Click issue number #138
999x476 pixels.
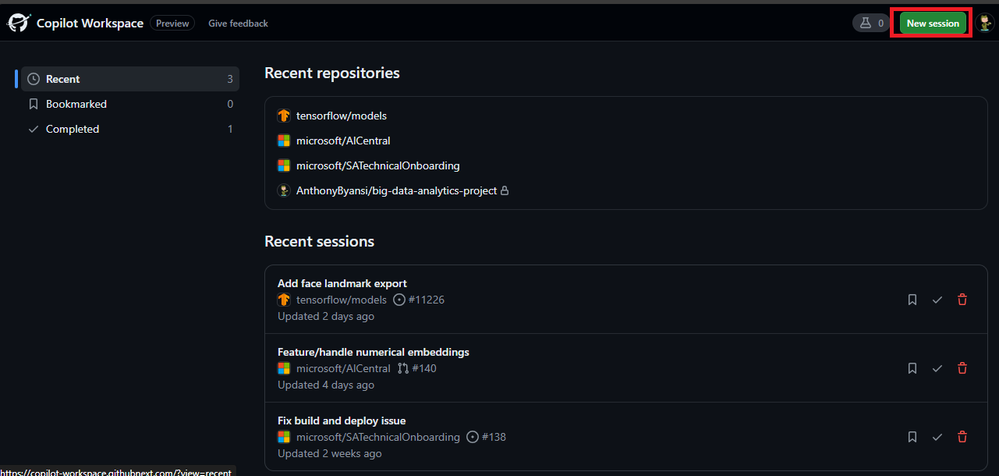point(494,437)
